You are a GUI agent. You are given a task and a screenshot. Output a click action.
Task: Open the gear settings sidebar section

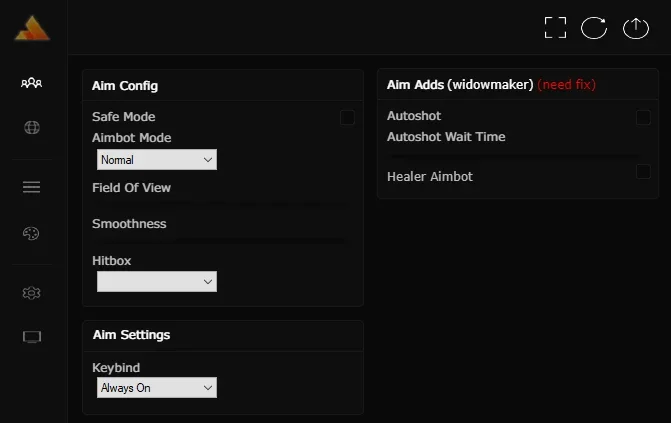tap(31, 293)
